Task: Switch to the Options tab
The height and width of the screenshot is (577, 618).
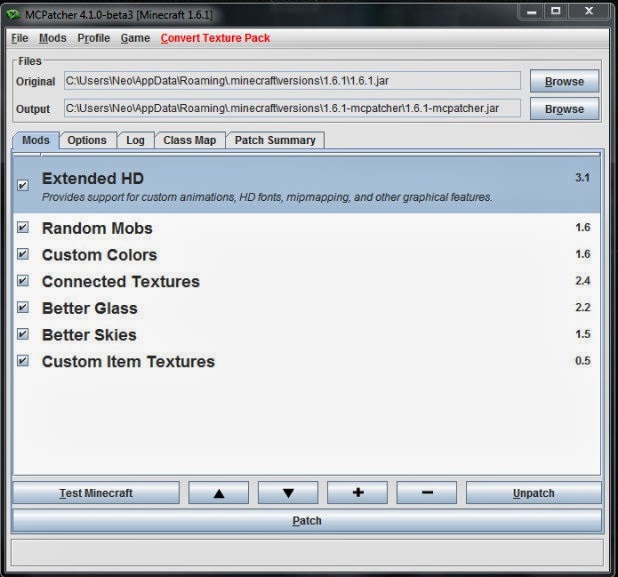Action: coord(87,140)
